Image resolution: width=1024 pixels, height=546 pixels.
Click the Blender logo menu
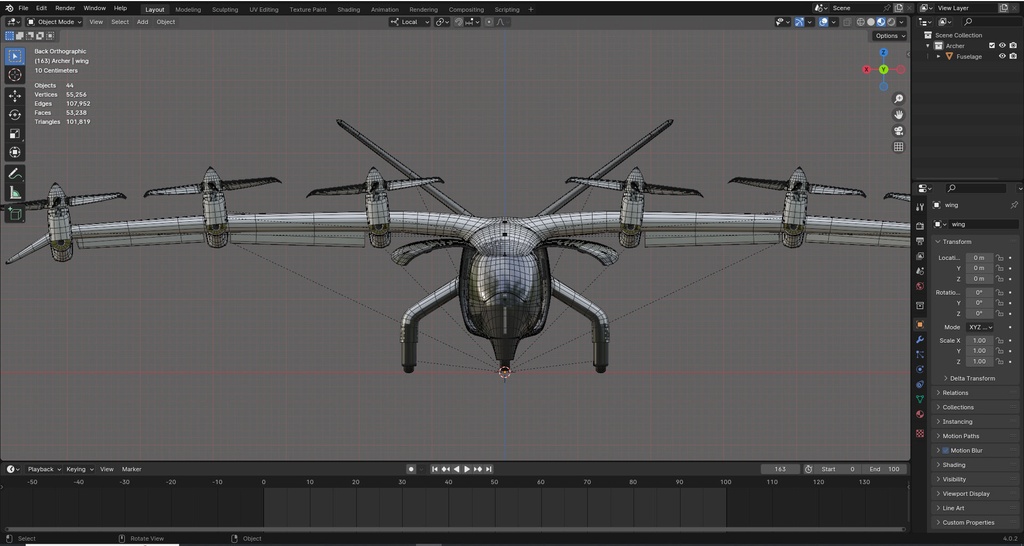click(8, 8)
